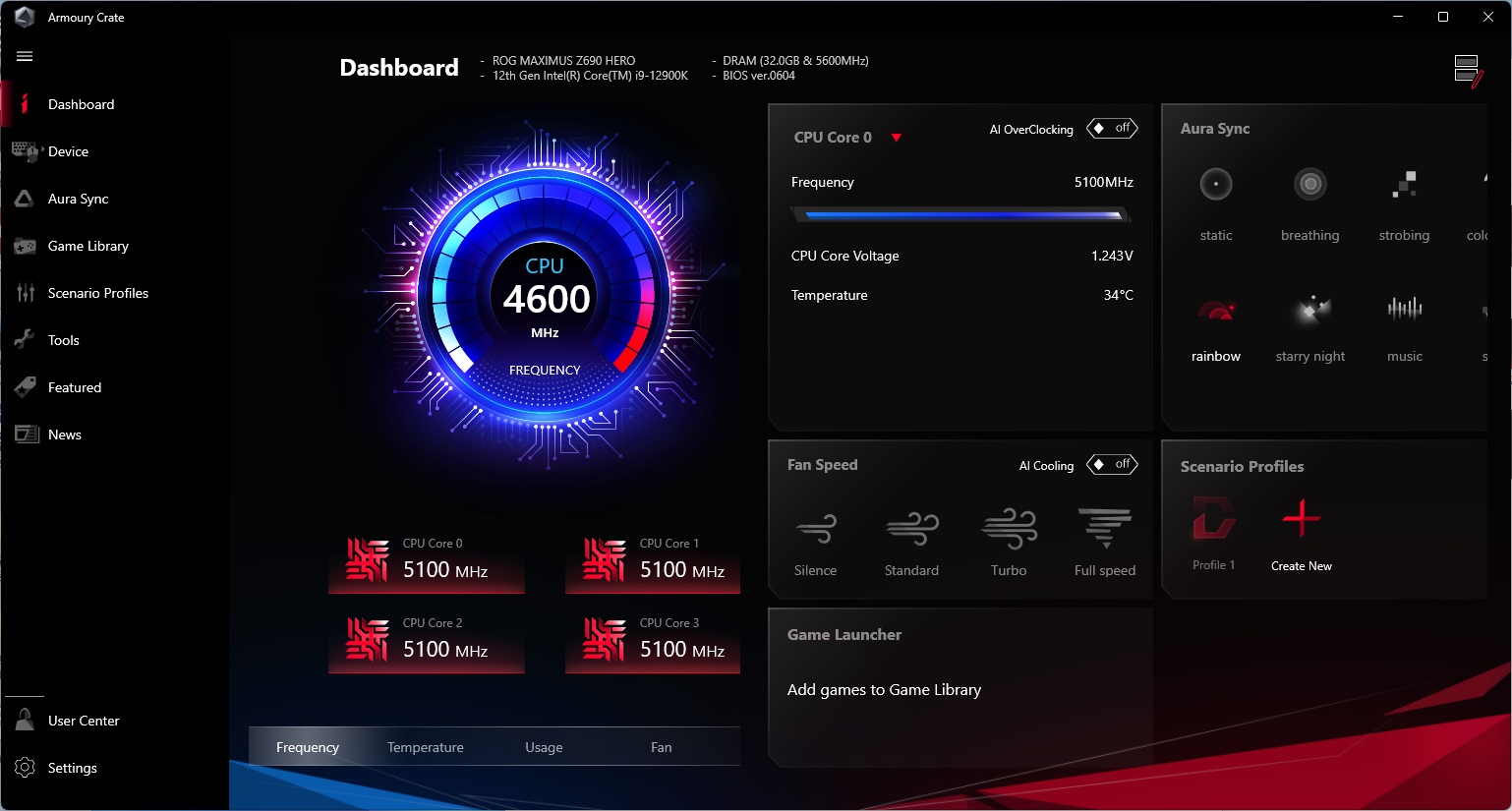1512x811 pixels.
Task: Click the News newspaper icon
Action: (27, 434)
